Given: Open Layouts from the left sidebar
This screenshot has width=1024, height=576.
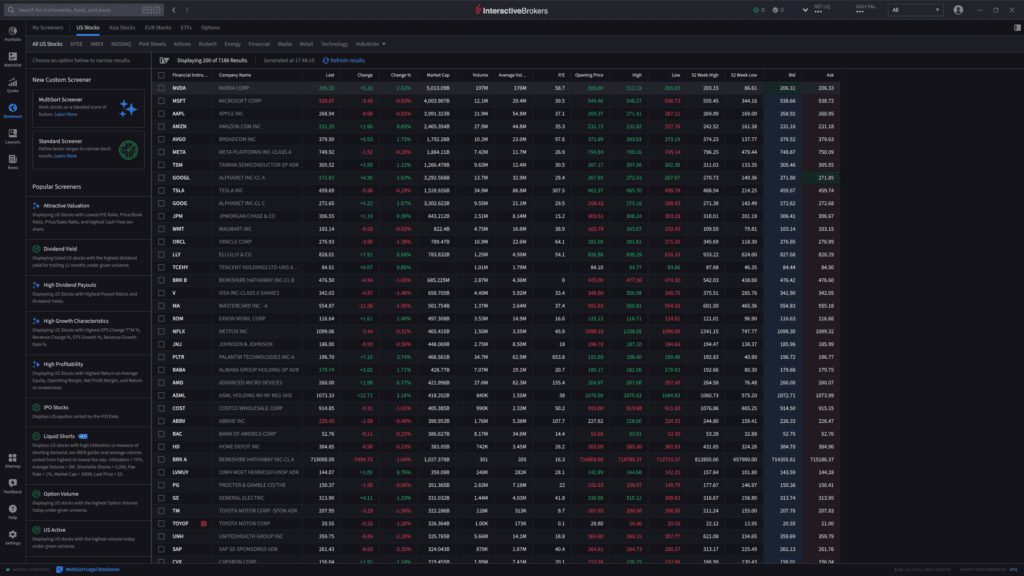Looking at the screenshot, I should pos(12,137).
